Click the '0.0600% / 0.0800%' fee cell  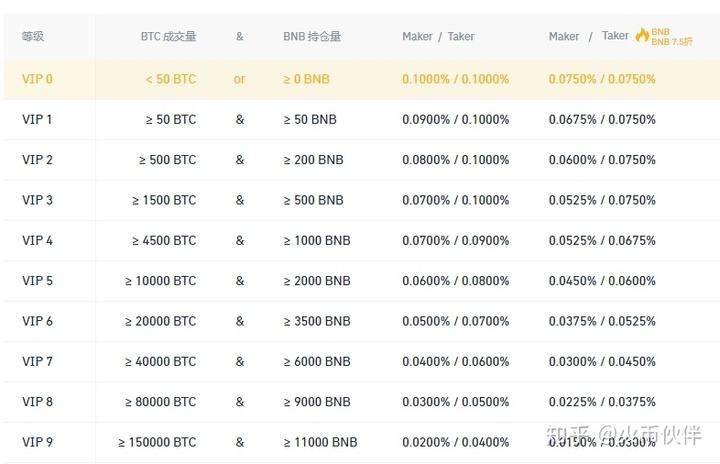click(x=456, y=281)
